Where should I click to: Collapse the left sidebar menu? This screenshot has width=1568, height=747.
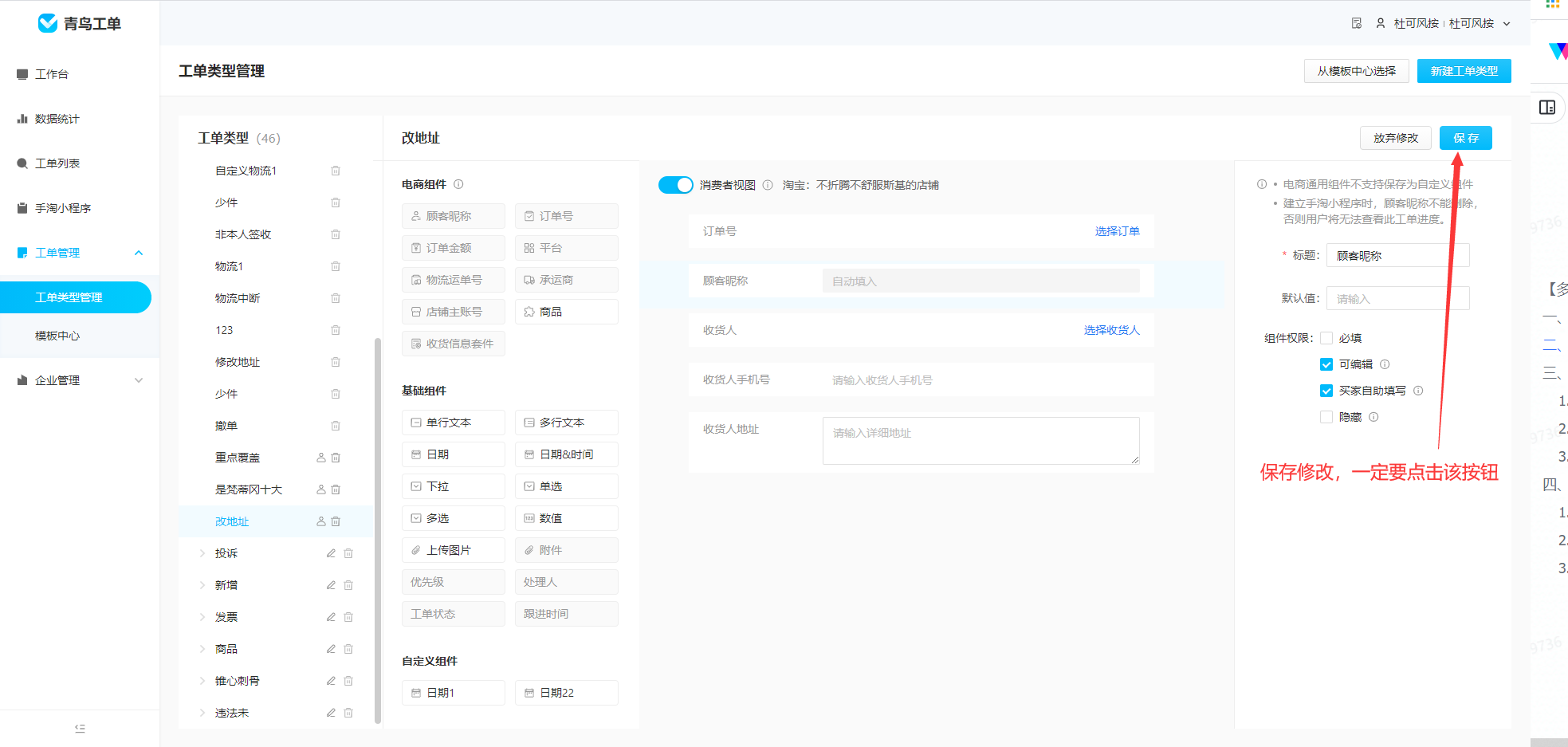tap(80, 729)
